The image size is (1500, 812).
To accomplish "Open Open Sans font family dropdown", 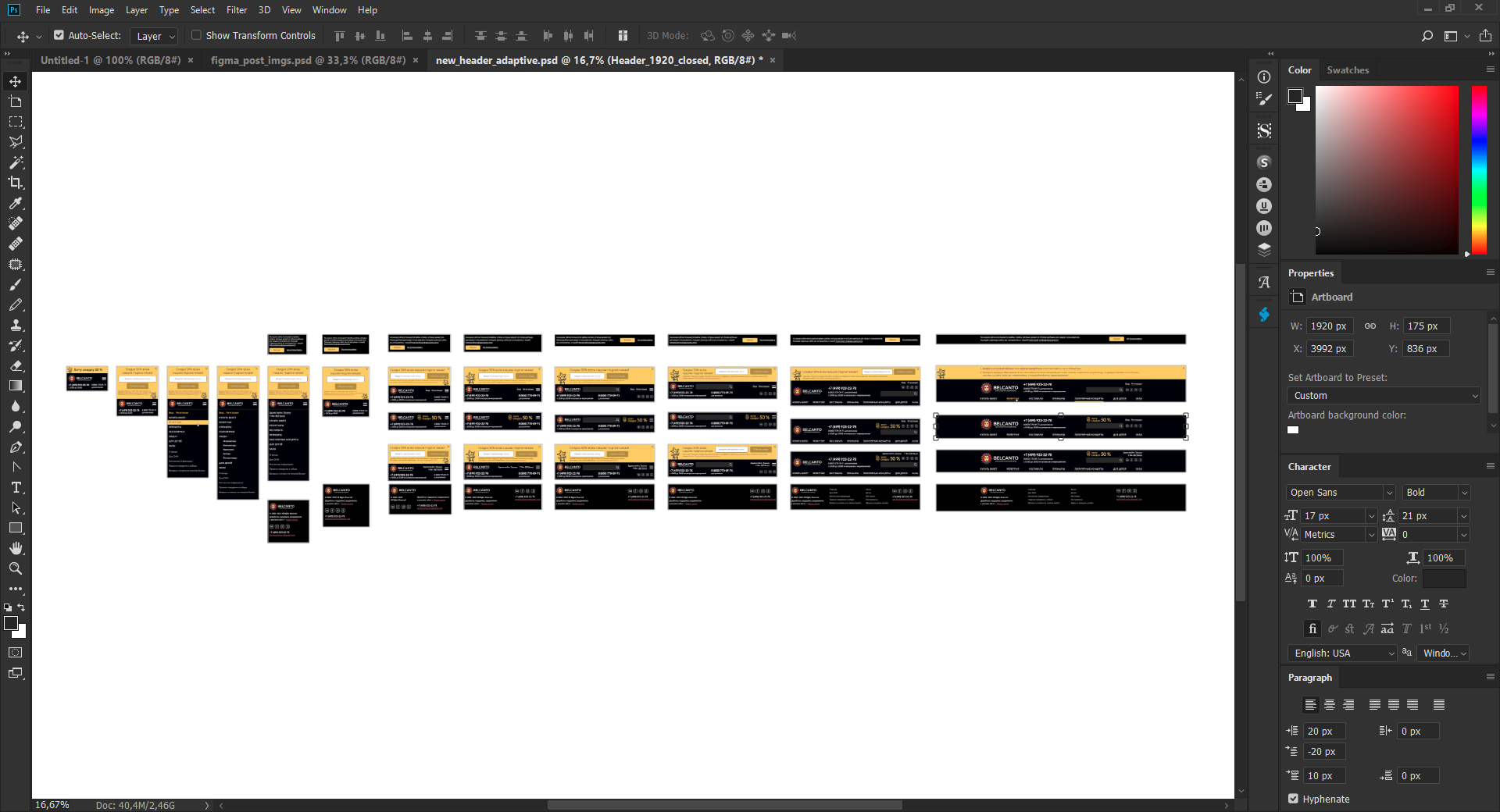I will pos(1341,493).
